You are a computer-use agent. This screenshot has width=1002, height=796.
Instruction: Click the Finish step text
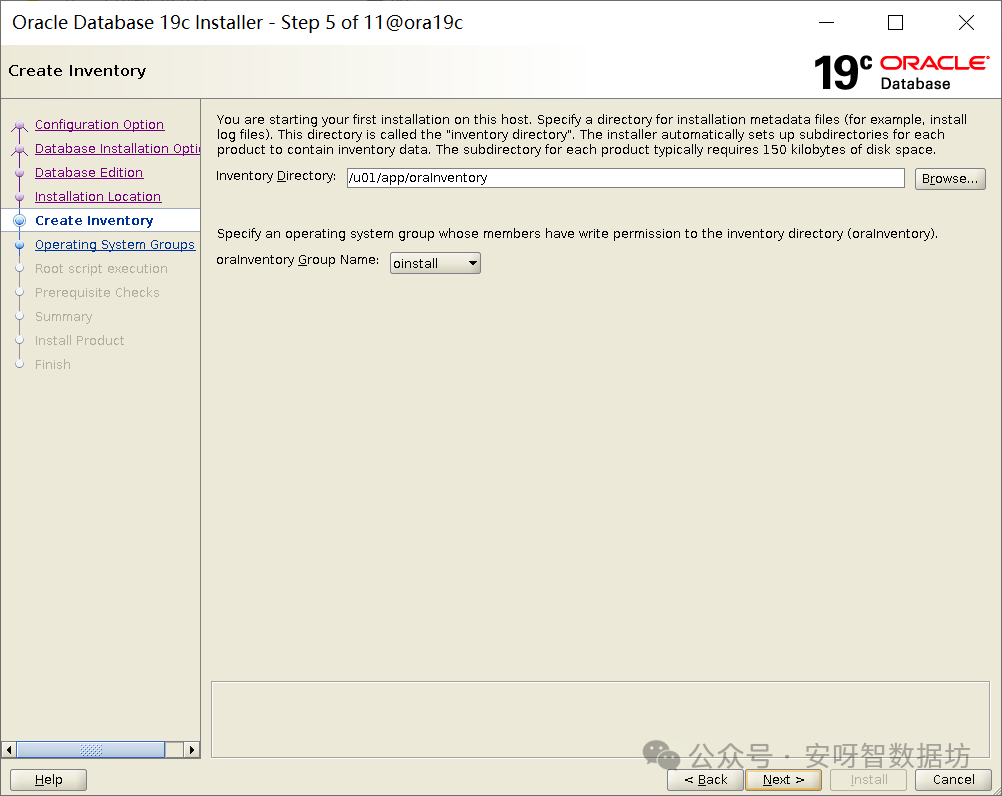coord(52,365)
